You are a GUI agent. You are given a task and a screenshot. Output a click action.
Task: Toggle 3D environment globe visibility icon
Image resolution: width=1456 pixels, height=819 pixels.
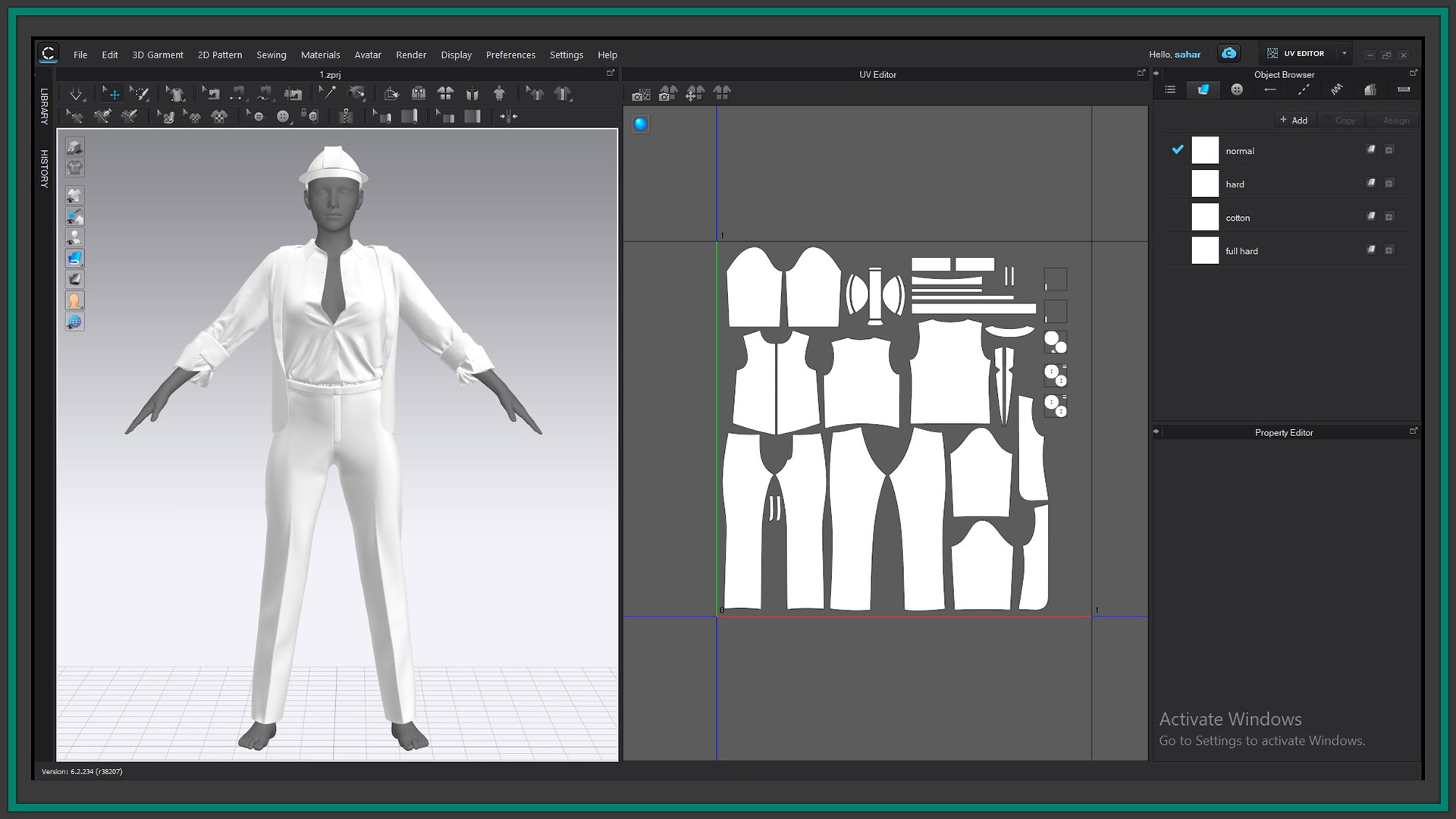tap(74, 322)
